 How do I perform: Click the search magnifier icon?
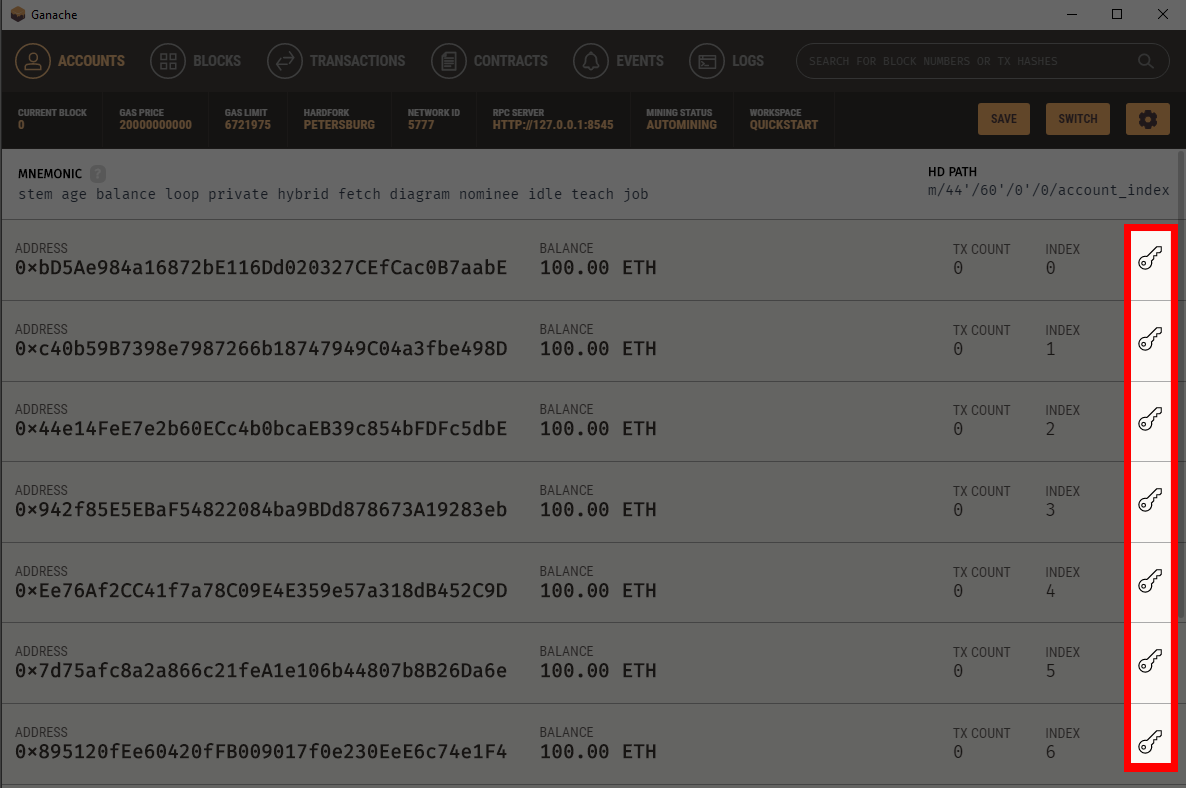[x=1145, y=61]
